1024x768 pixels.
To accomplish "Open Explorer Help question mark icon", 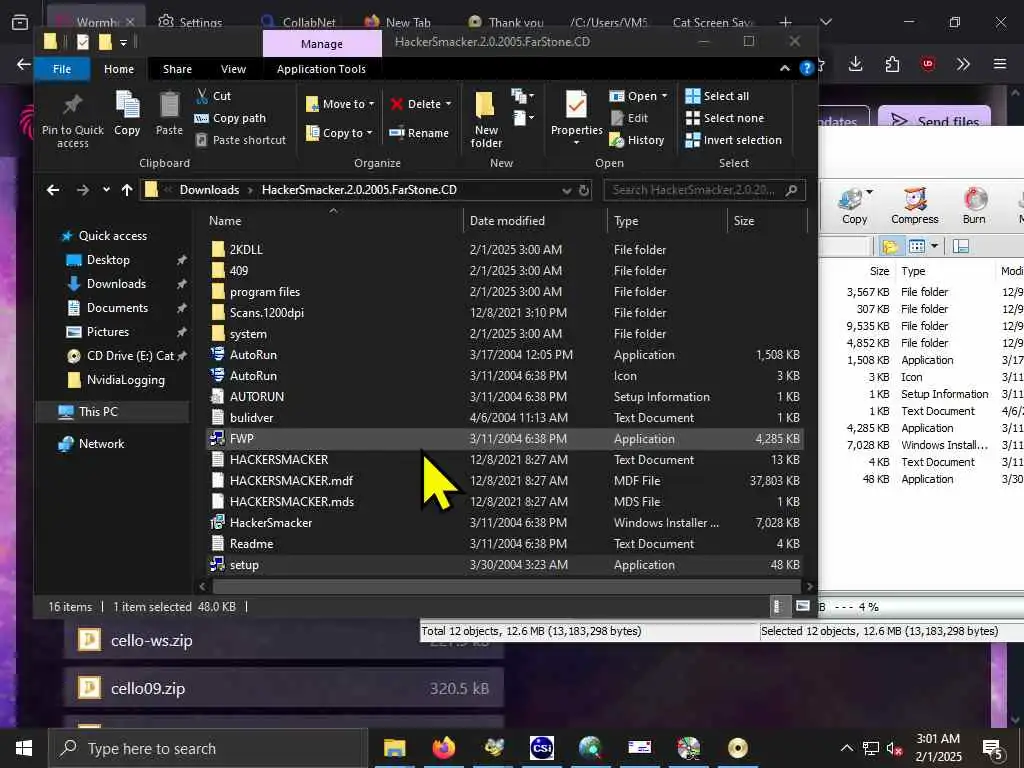I will click(x=807, y=68).
